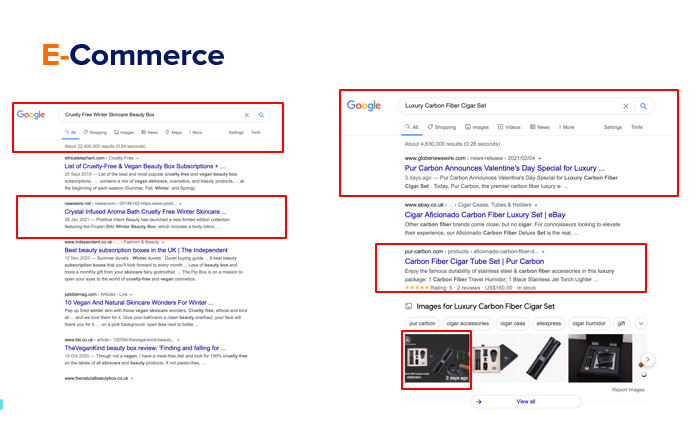Viewport: 699px width, 422px height.
Task: Open the News tab in the right search
Action: coord(540,127)
